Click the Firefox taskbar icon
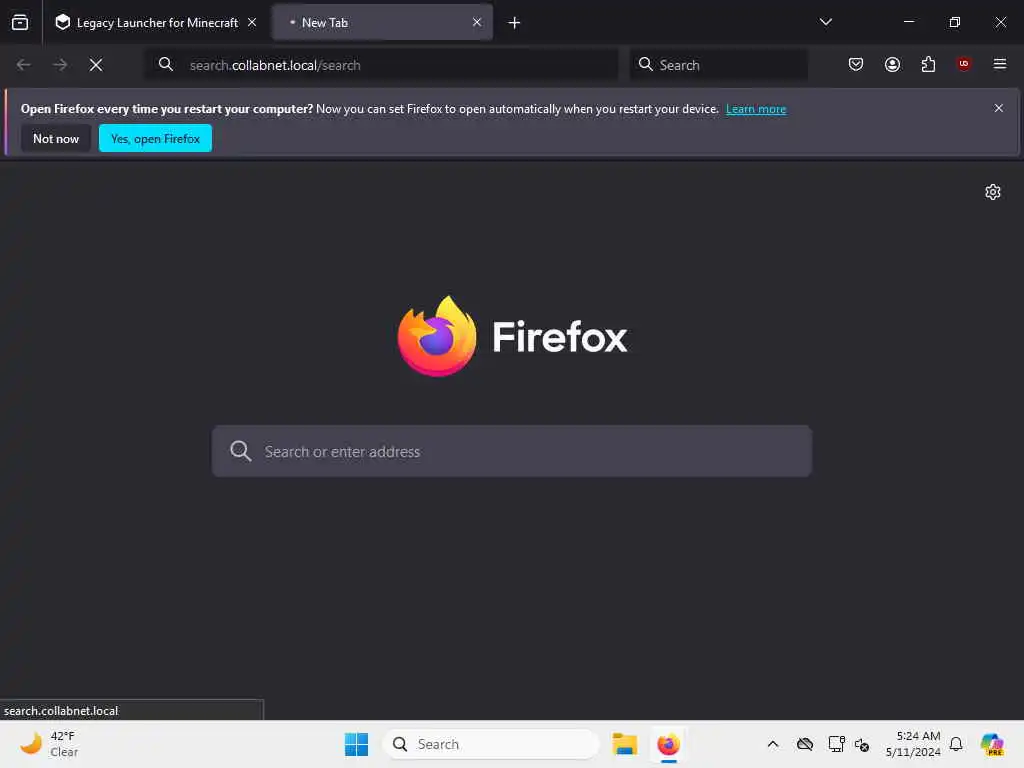The width and height of the screenshot is (1024, 768). point(668,744)
